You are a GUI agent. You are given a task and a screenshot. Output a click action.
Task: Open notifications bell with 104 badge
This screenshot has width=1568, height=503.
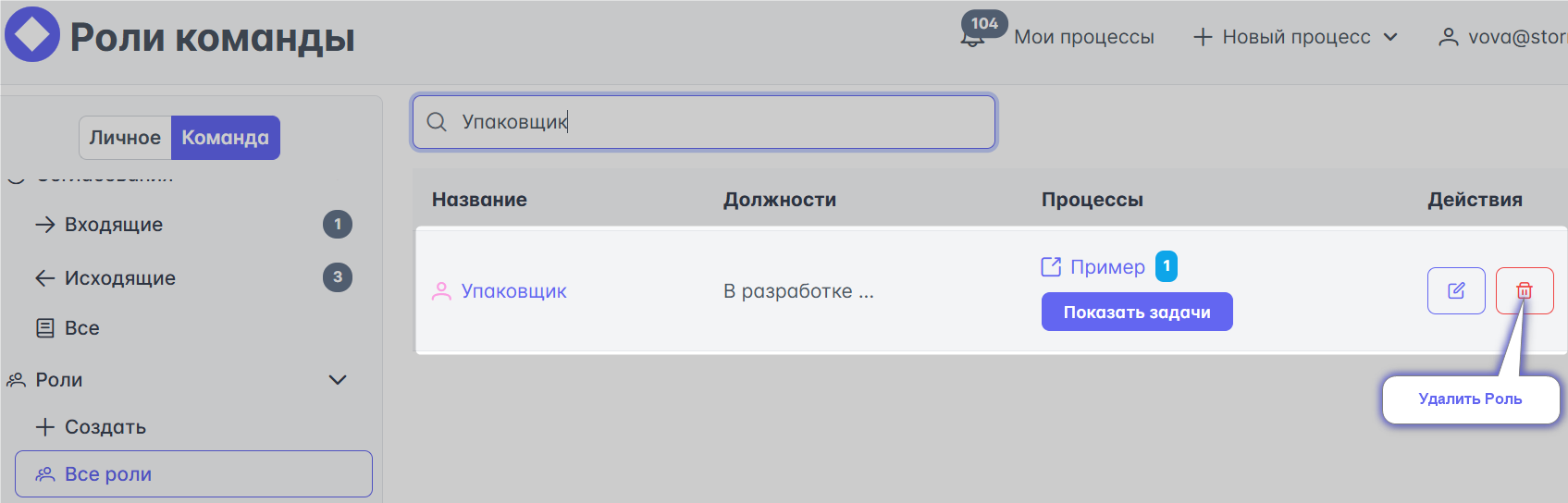(x=973, y=37)
